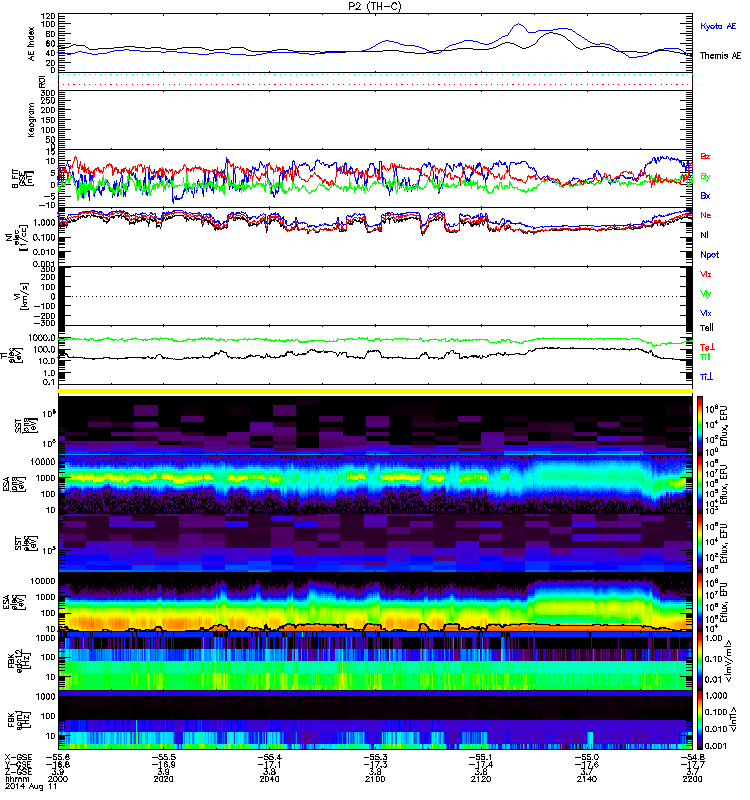This screenshot has height=800, width=750.
Task: Click the dotted zero line in Vi panel
Action: point(375,296)
